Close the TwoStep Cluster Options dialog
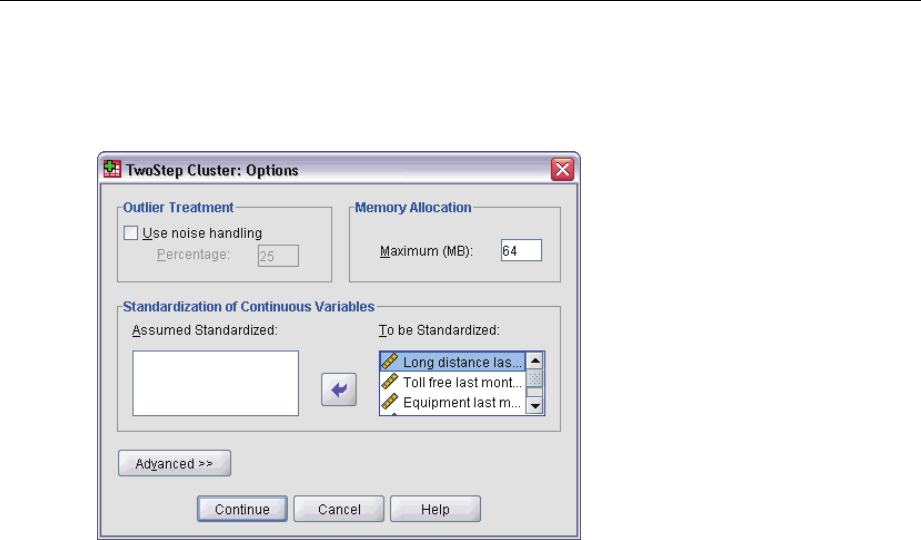This screenshot has height=540, width=921. (x=562, y=169)
